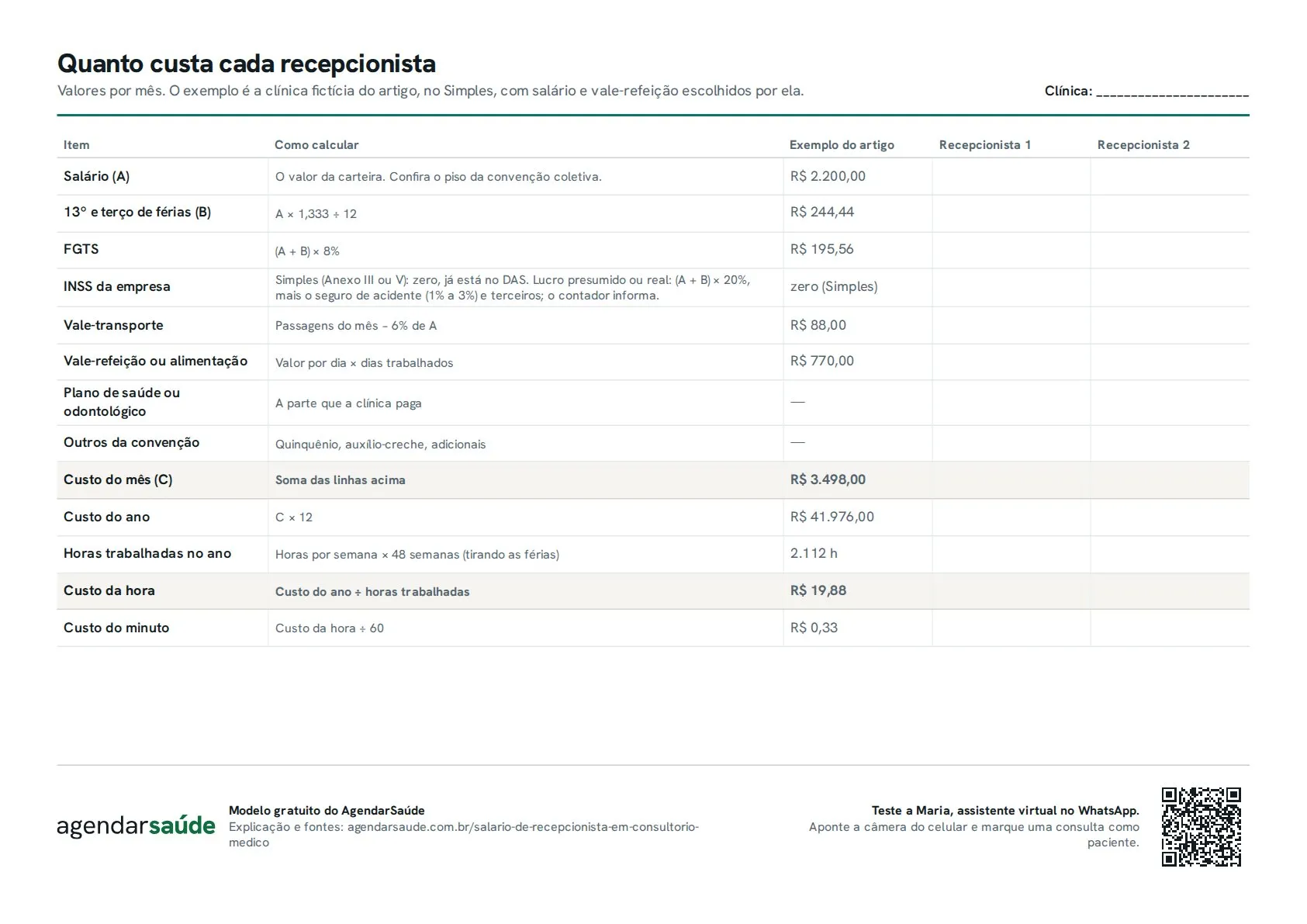Click 'Outros da convenção' label

(x=132, y=443)
